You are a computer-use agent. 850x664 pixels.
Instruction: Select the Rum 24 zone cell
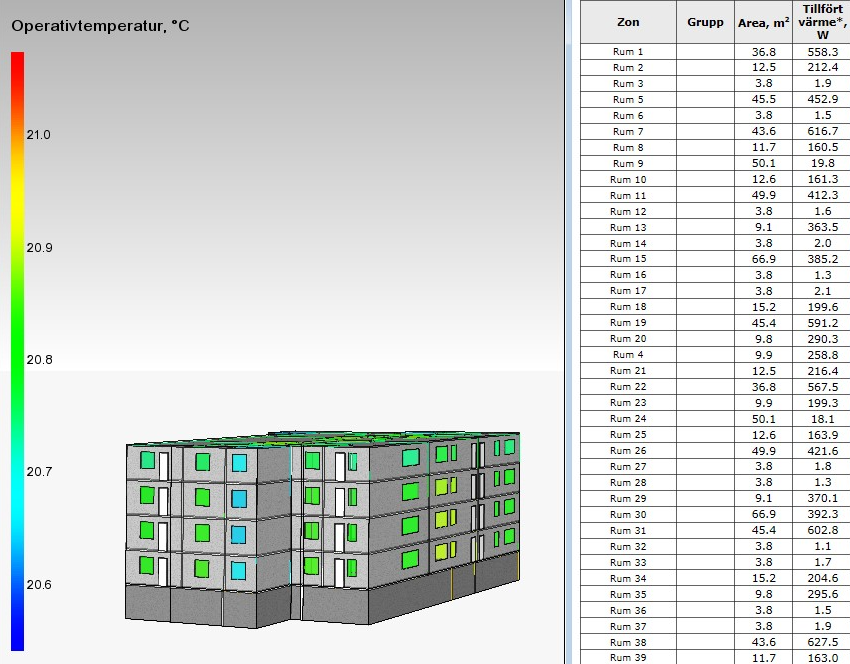click(628, 419)
